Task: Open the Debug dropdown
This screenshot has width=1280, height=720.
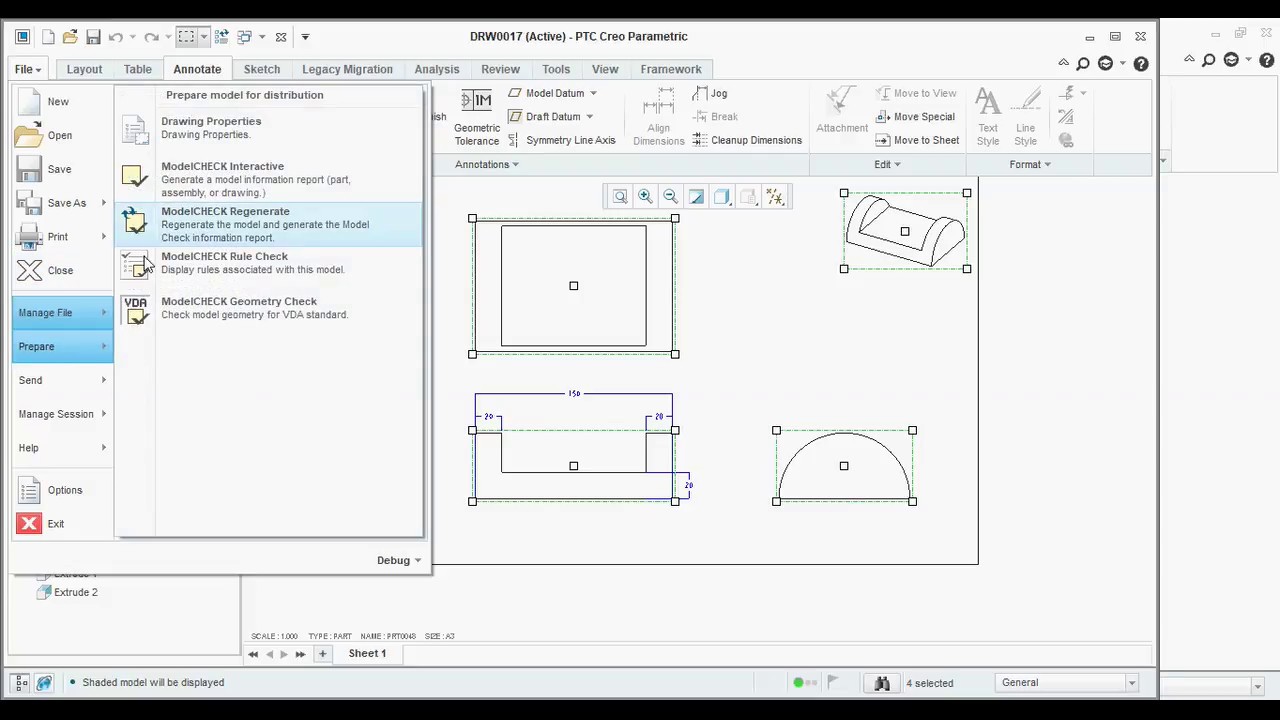Action: click(398, 560)
